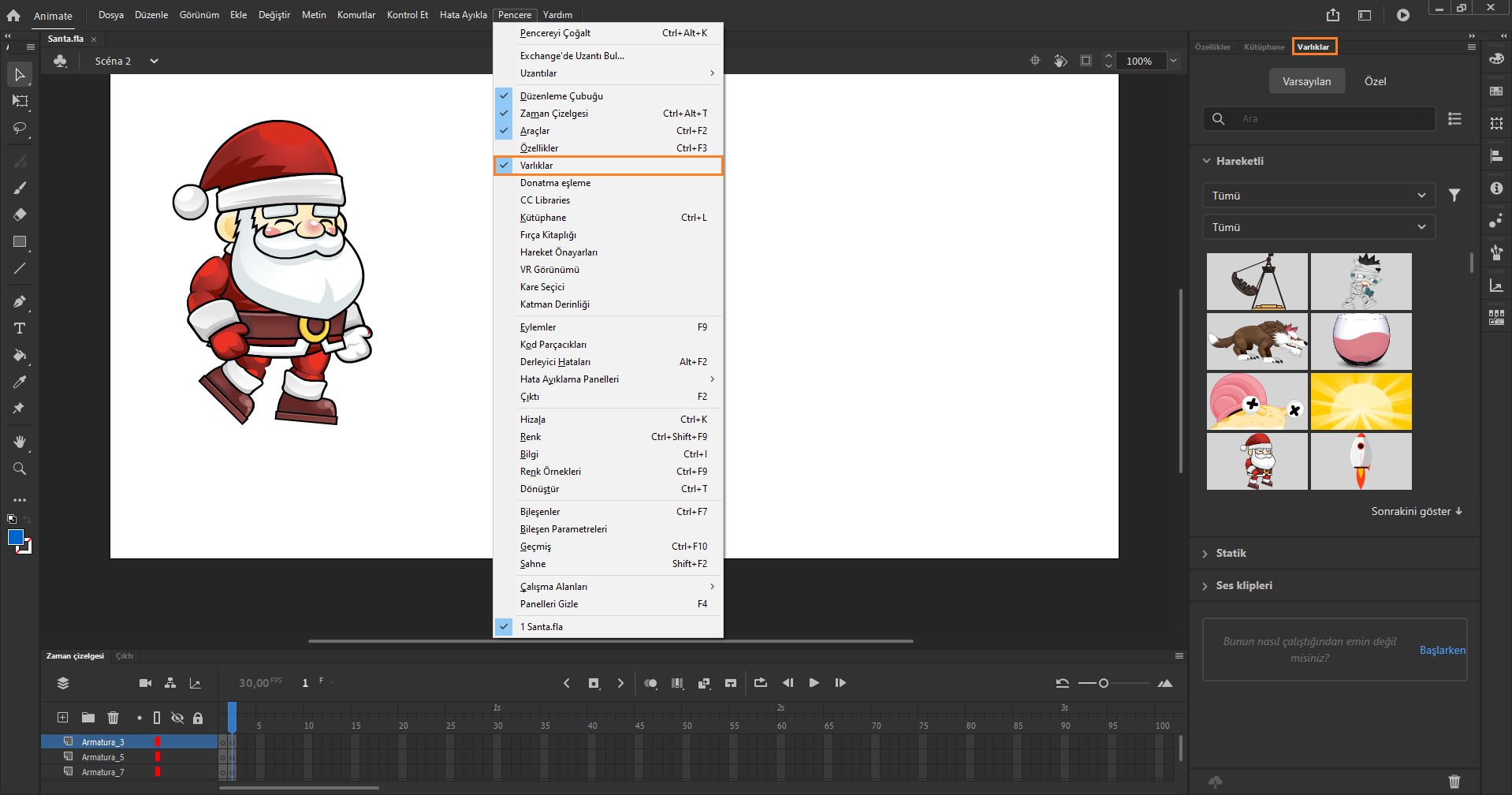Toggle the rotation tool above the stage
The image size is (1512, 795).
(1060, 61)
